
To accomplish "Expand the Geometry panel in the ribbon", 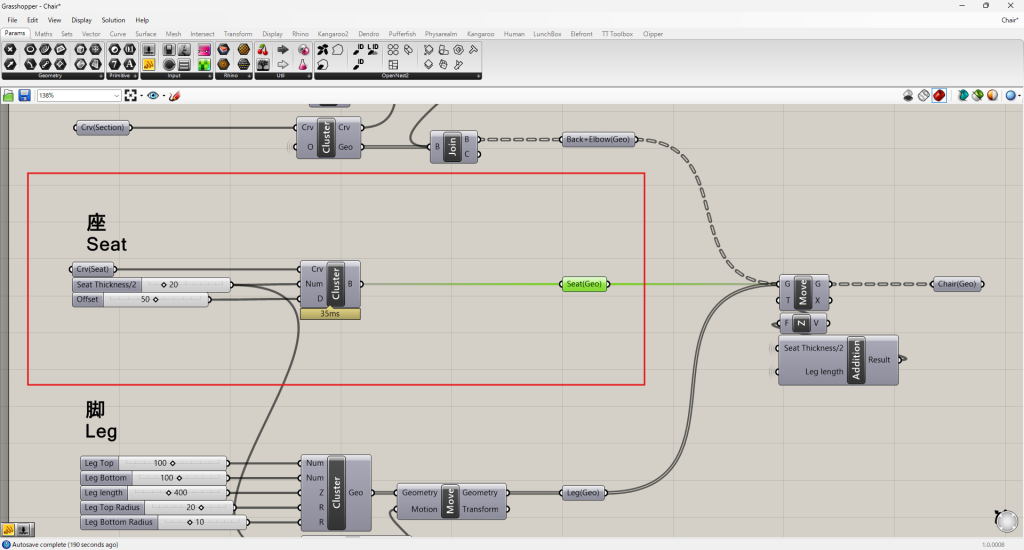I will 52,76.
